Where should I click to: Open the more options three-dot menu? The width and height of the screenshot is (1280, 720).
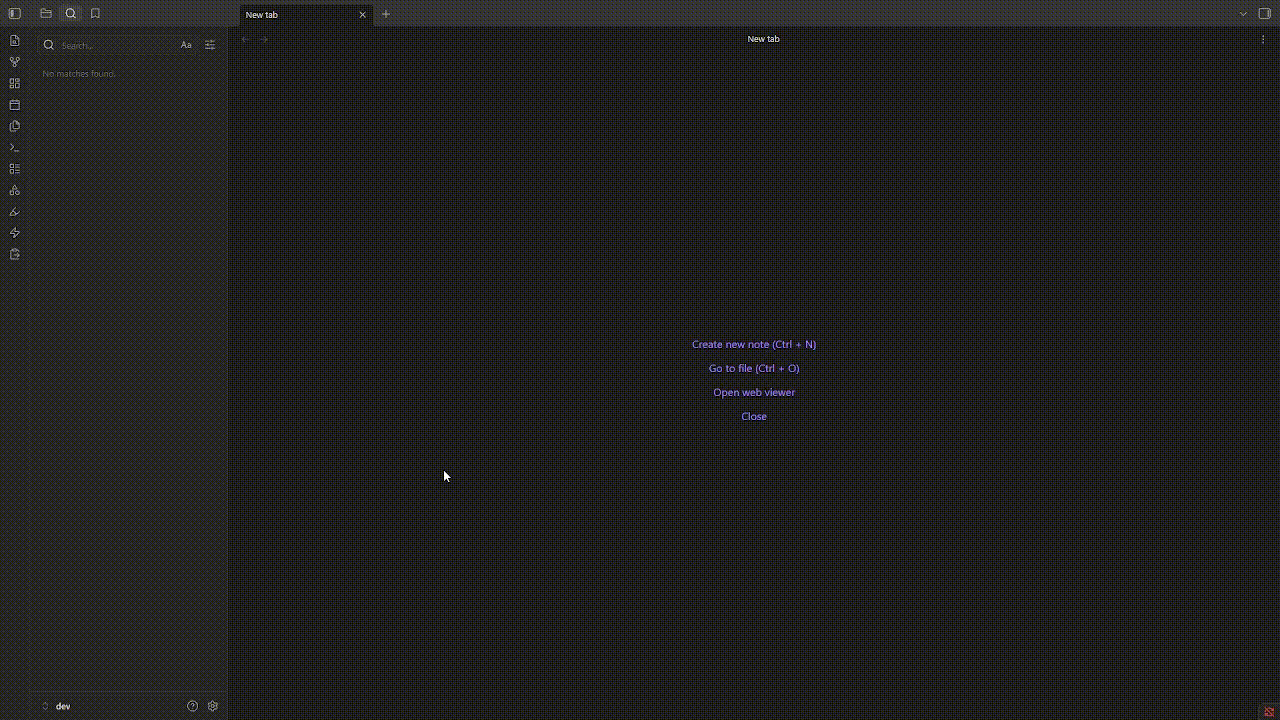coord(1263,39)
